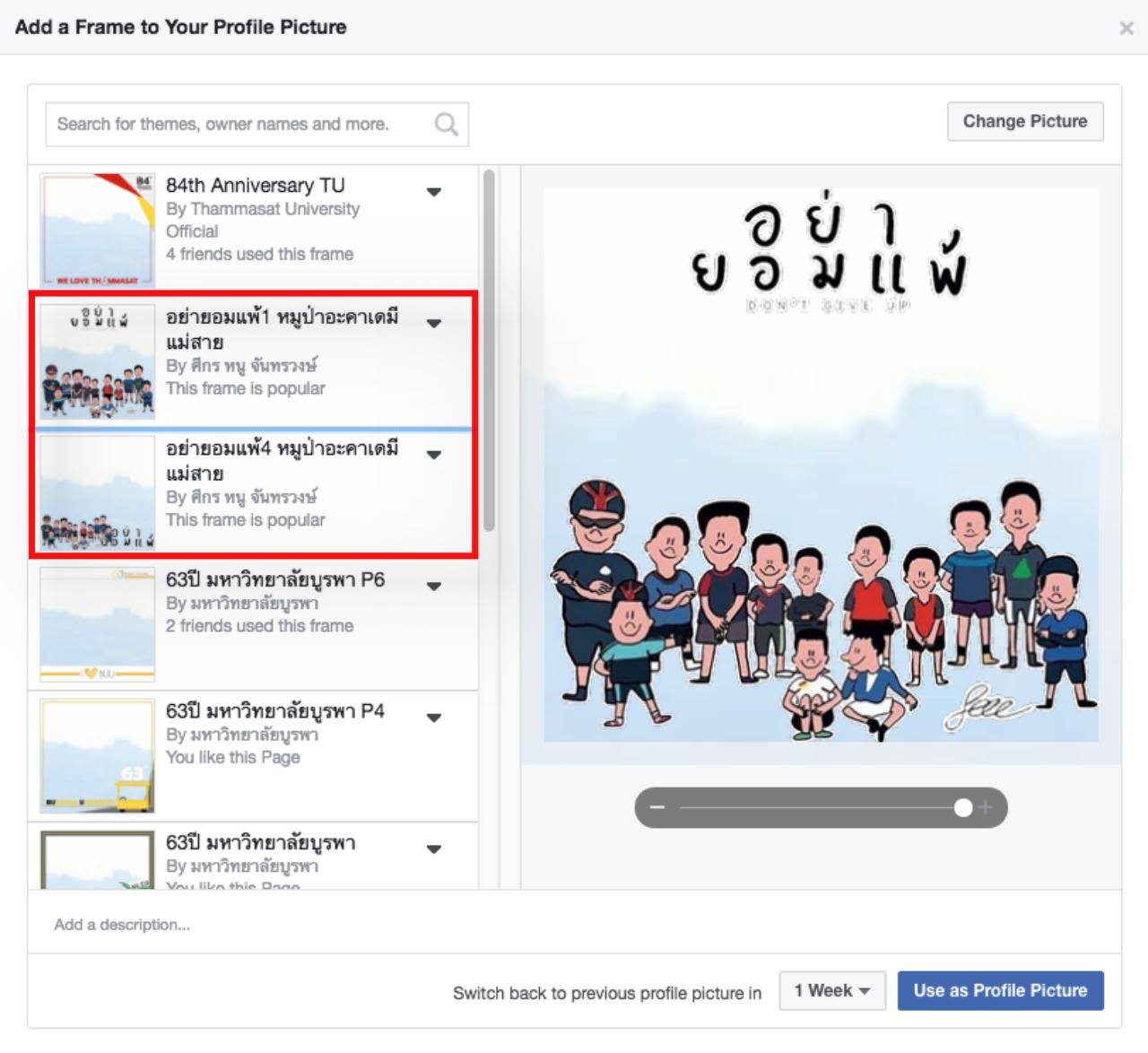Expand options arrow for 63ปี P6 frame
The image size is (1148, 1053).
(x=434, y=587)
